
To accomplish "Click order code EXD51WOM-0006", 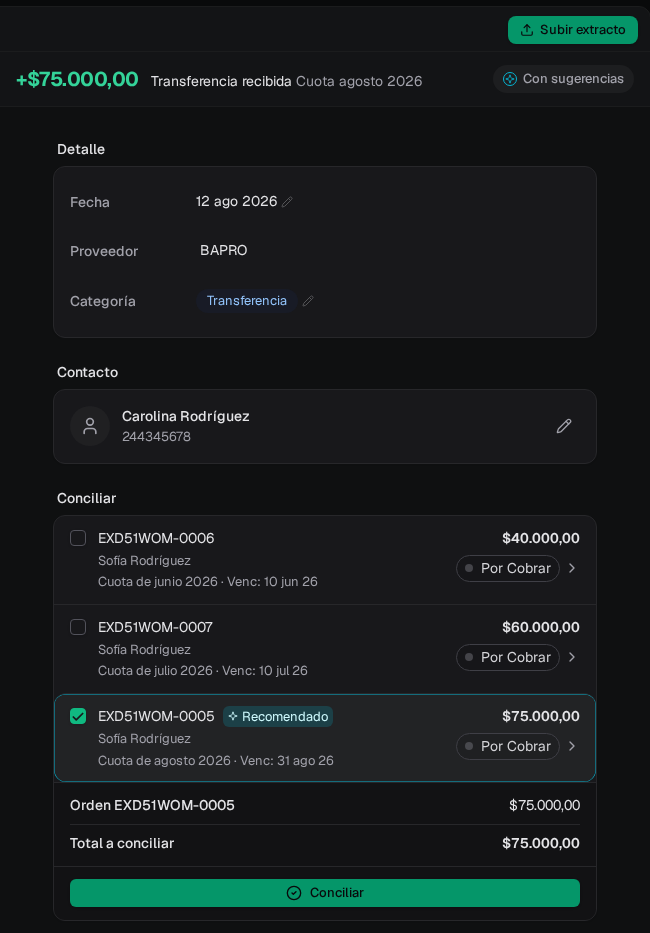I will [x=156, y=538].
